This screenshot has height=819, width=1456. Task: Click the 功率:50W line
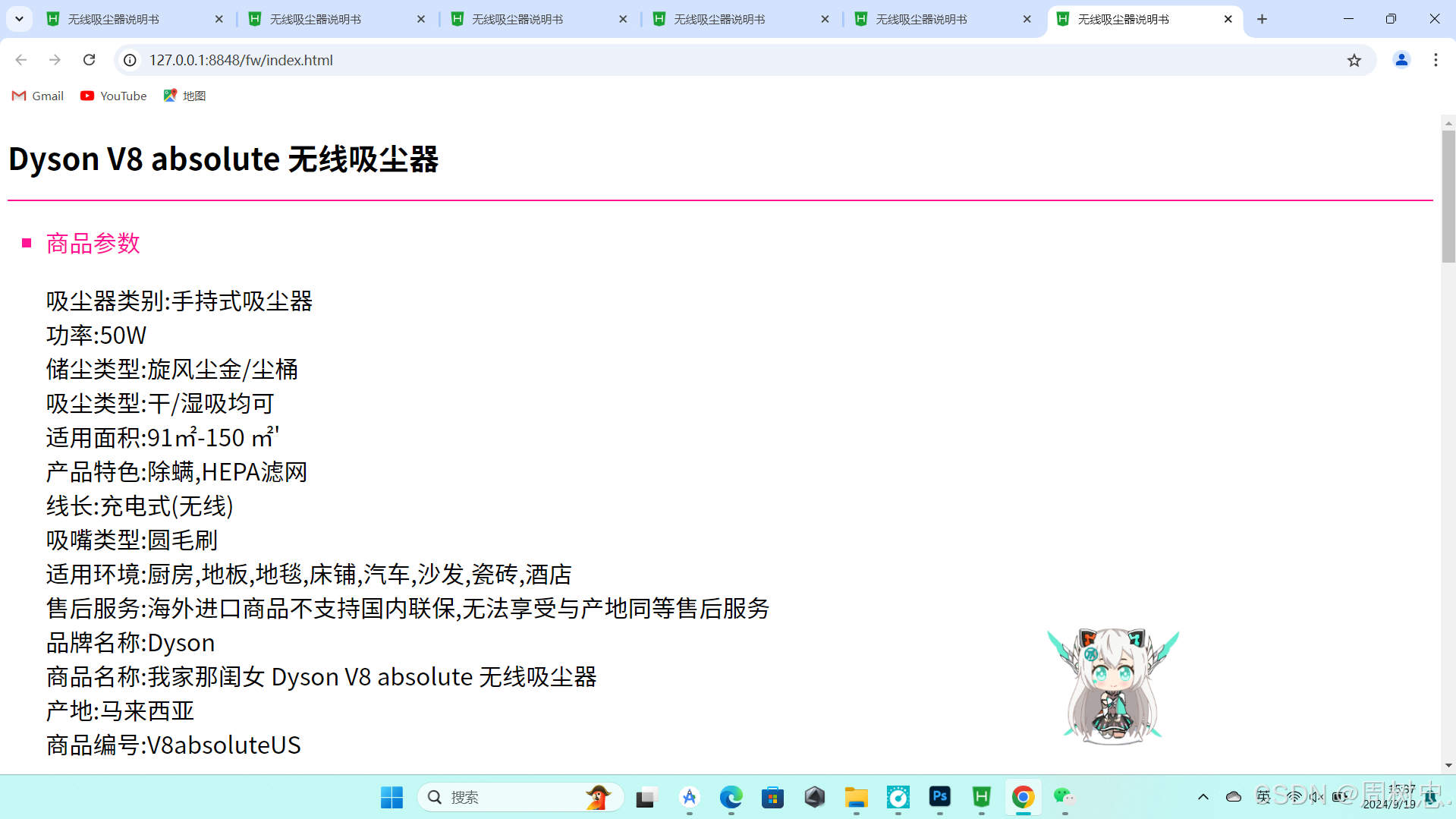click(x=96, y=335)
